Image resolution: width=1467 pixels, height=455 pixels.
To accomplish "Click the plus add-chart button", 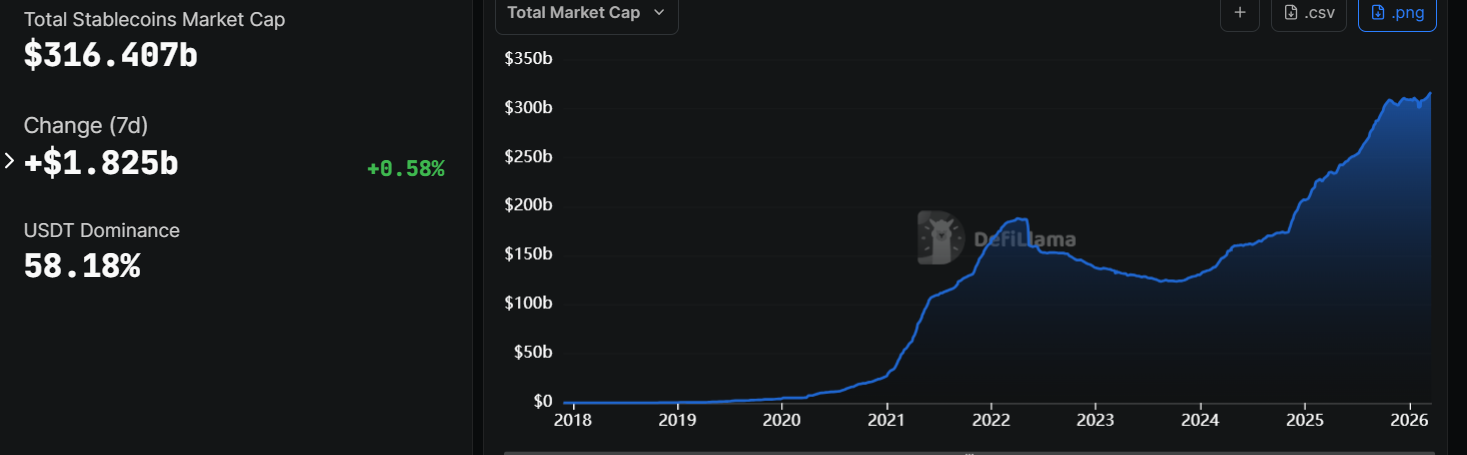I will pyautogui.click(x=1240, y=13).
